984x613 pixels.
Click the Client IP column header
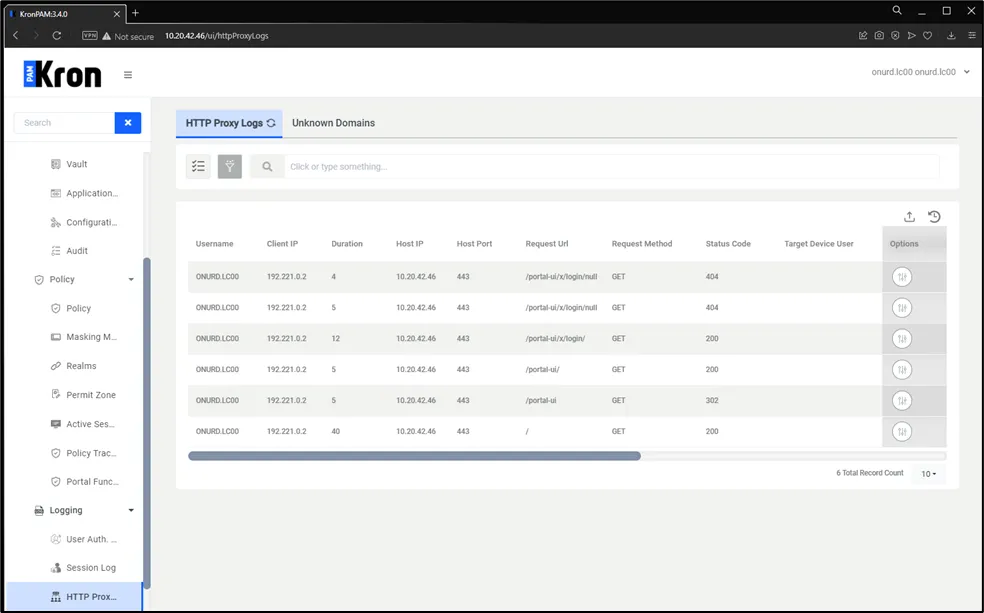(282, 243)
